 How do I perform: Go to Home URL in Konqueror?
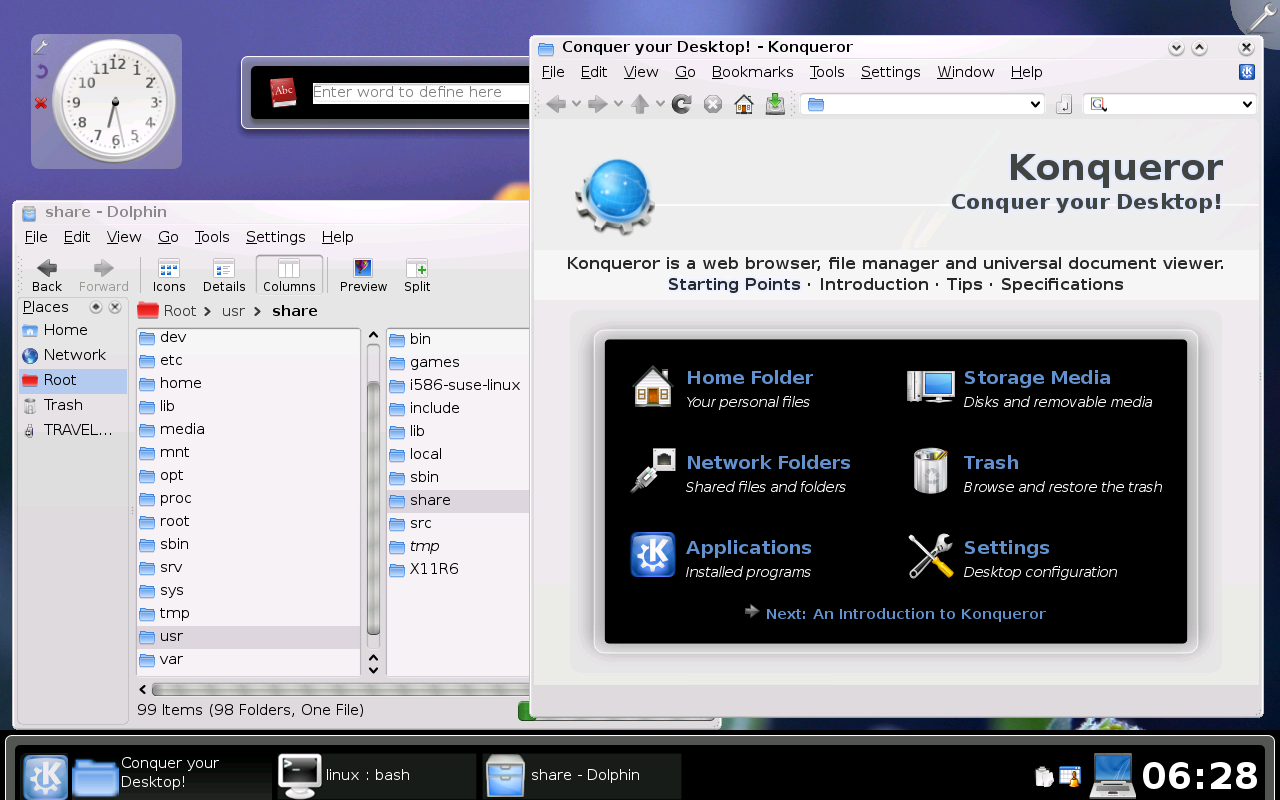click(x=744, y=104)
